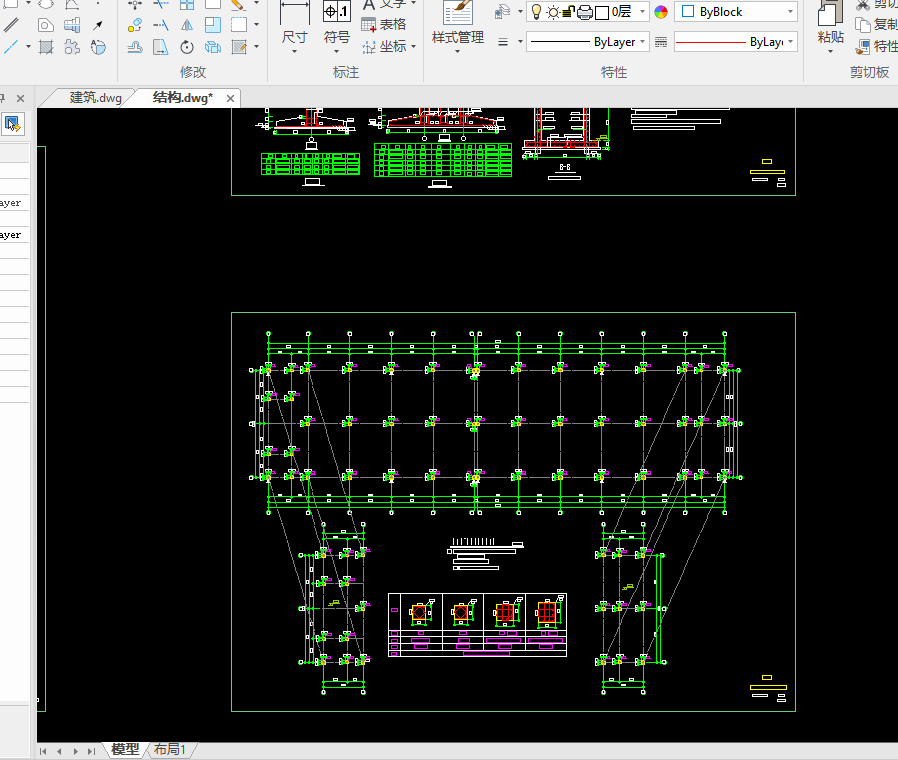The width and height of the screenshot is (898, 760).
Task: Click the dashed rectangle selection icon
Action: click(x=239, y=25)
